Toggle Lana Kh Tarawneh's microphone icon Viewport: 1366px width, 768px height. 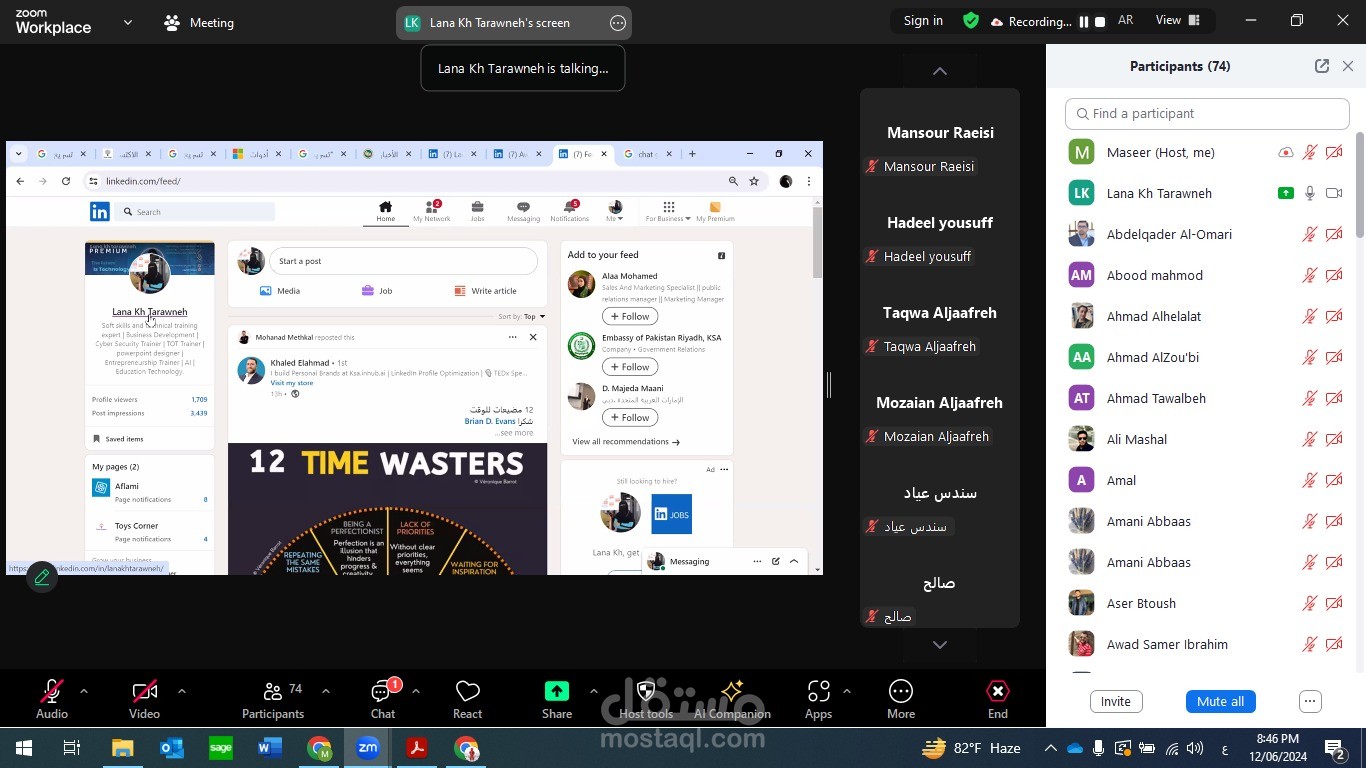(1309, 193)
